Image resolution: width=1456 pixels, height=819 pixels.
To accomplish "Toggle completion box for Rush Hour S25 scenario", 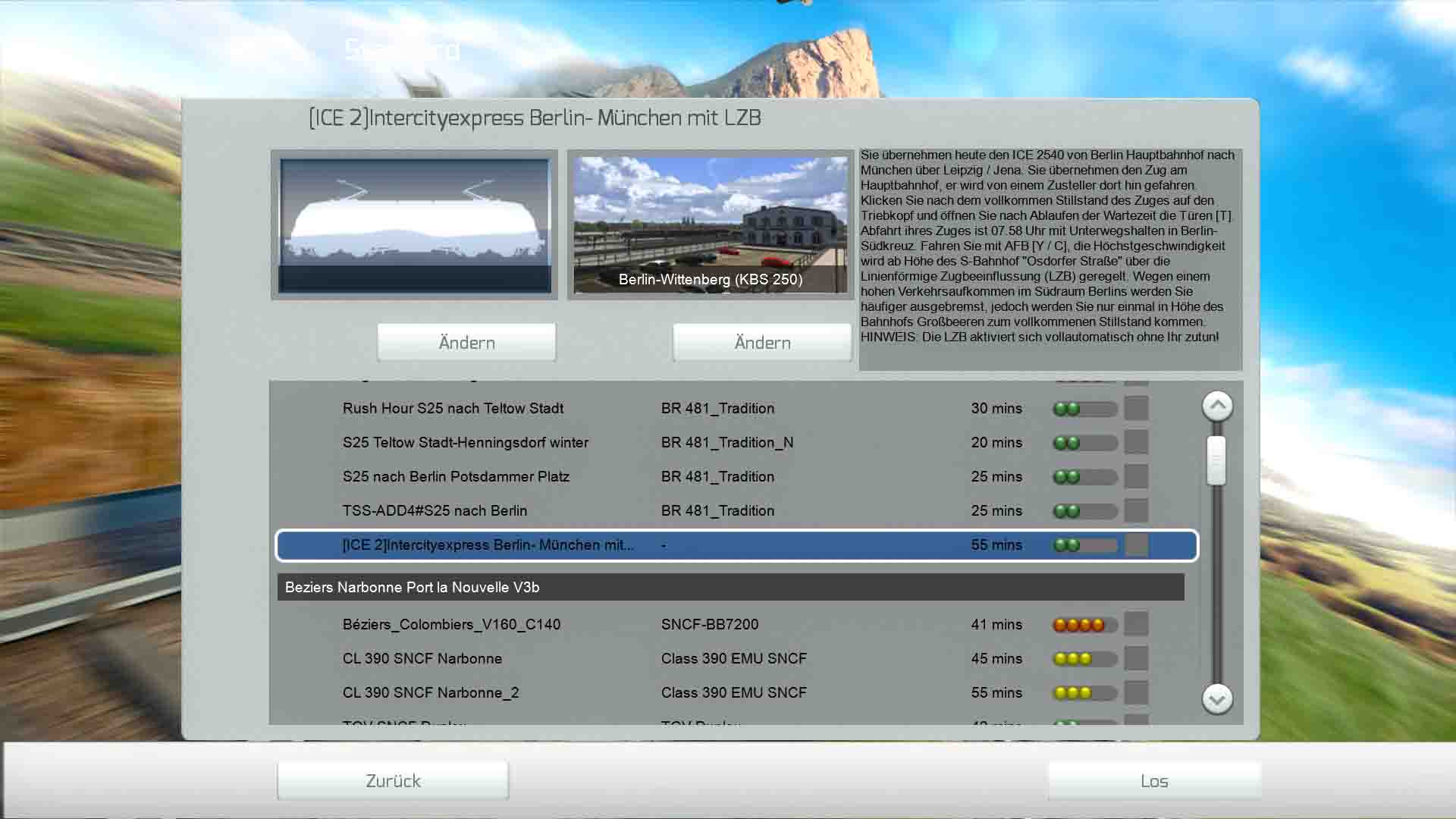I will pos(1136,409).
